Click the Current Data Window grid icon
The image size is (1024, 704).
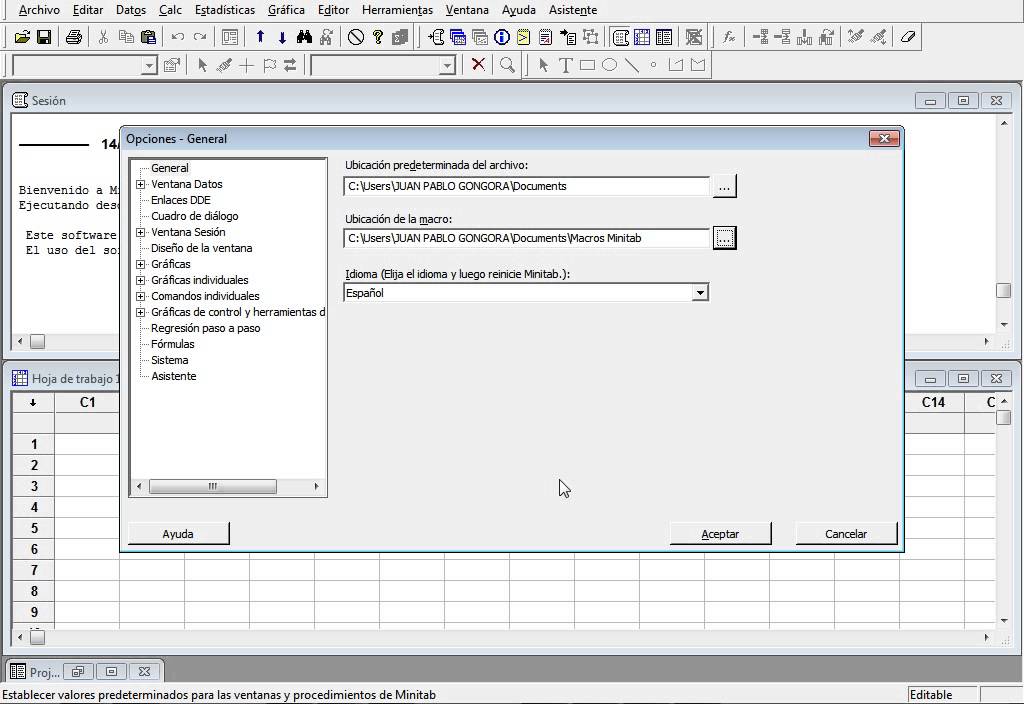643,37
